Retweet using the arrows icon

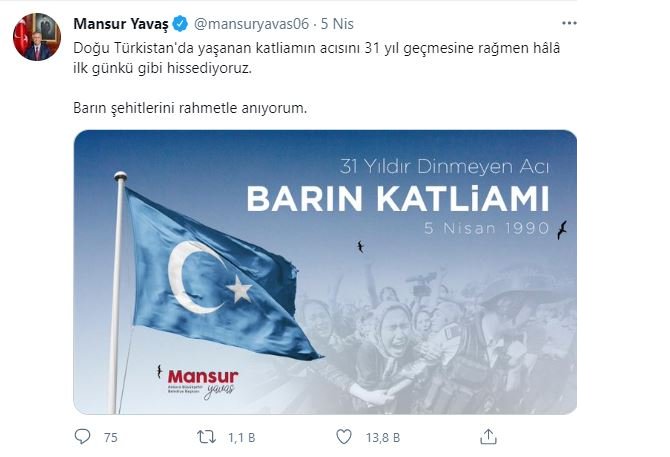click(206, 436)
